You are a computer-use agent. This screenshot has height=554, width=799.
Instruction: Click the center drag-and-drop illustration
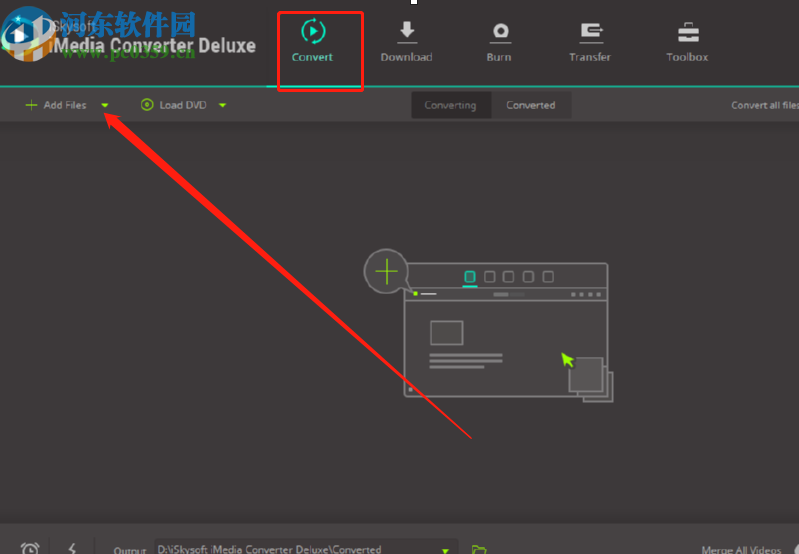point(489,326)
